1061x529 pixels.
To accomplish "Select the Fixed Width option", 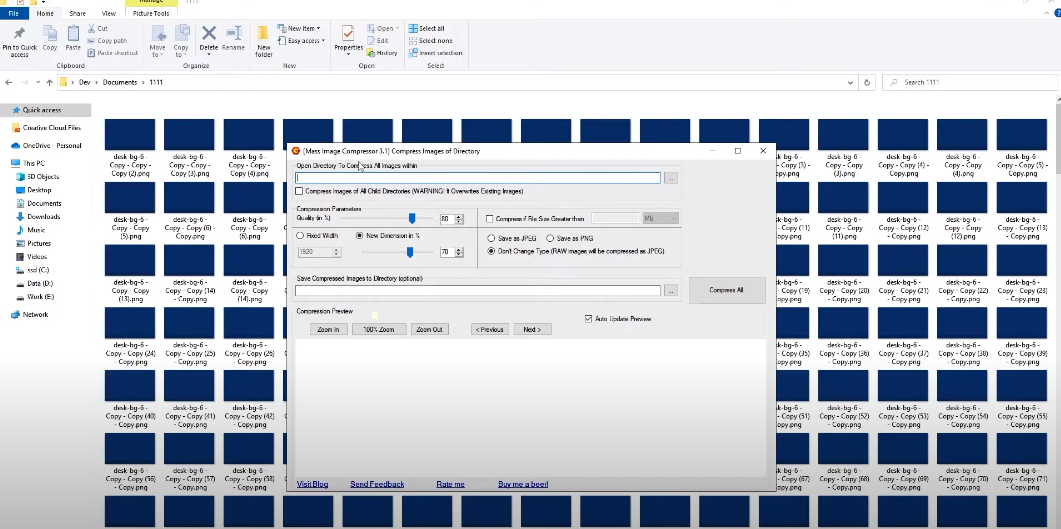I will coord(300,235).
